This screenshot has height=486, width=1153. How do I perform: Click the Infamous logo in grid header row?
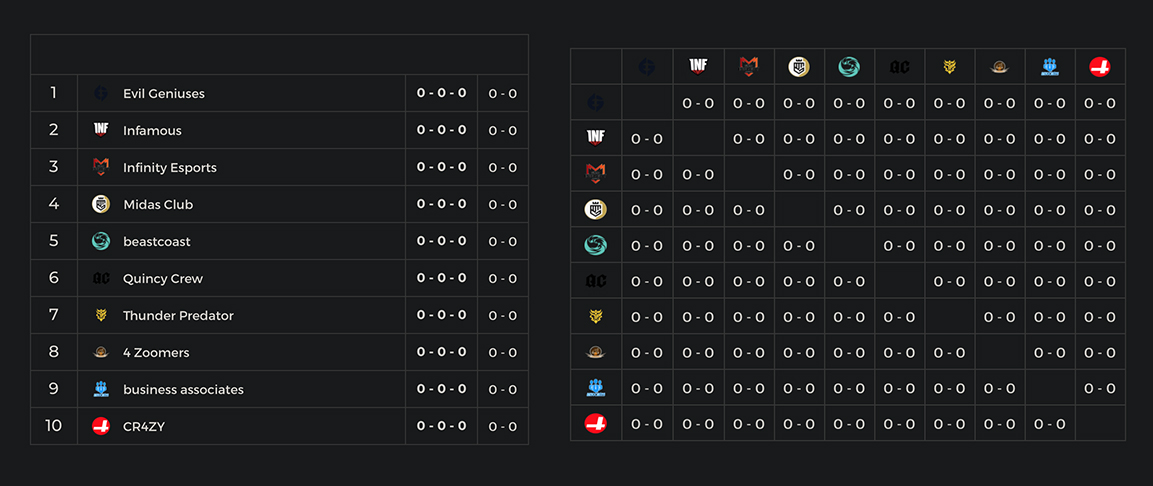click(x=698, y=67)
